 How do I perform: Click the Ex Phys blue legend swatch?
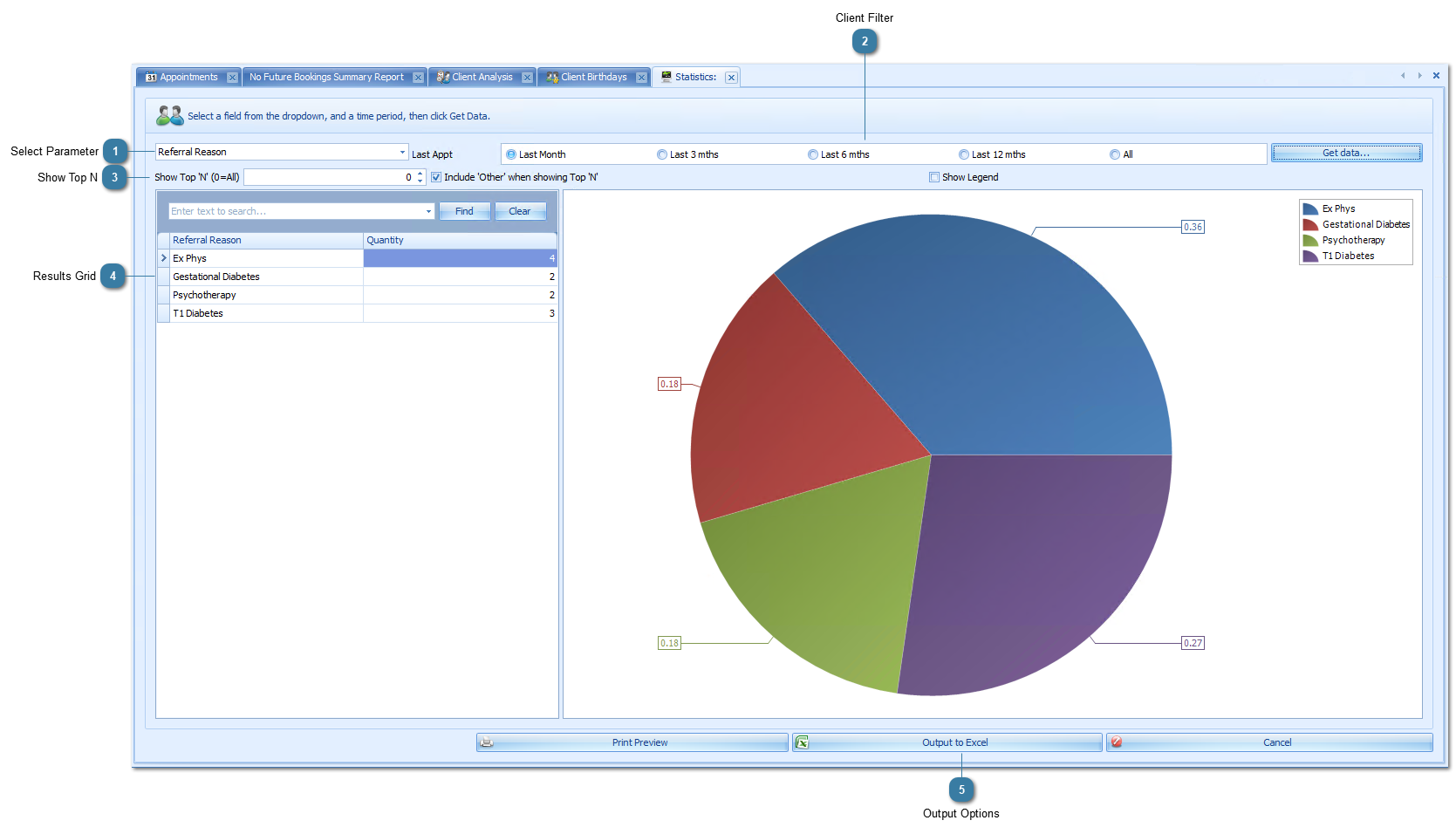point(1310,209)
